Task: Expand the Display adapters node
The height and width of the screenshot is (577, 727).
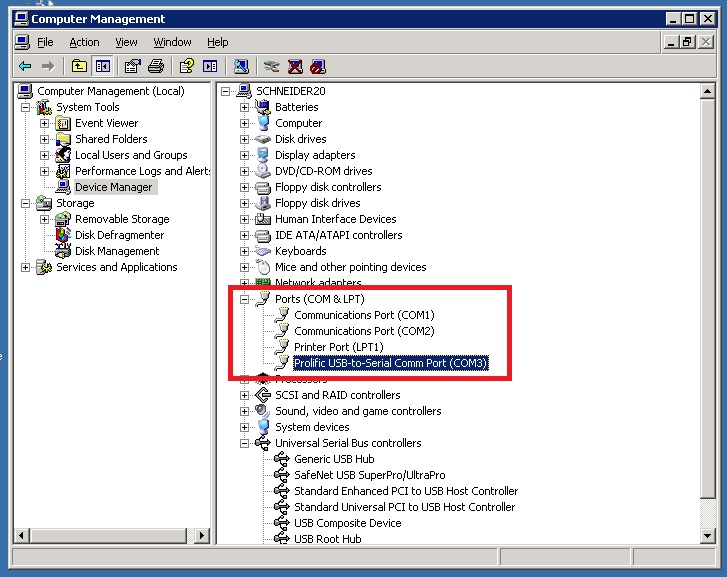Action: (x=244, y=155)
